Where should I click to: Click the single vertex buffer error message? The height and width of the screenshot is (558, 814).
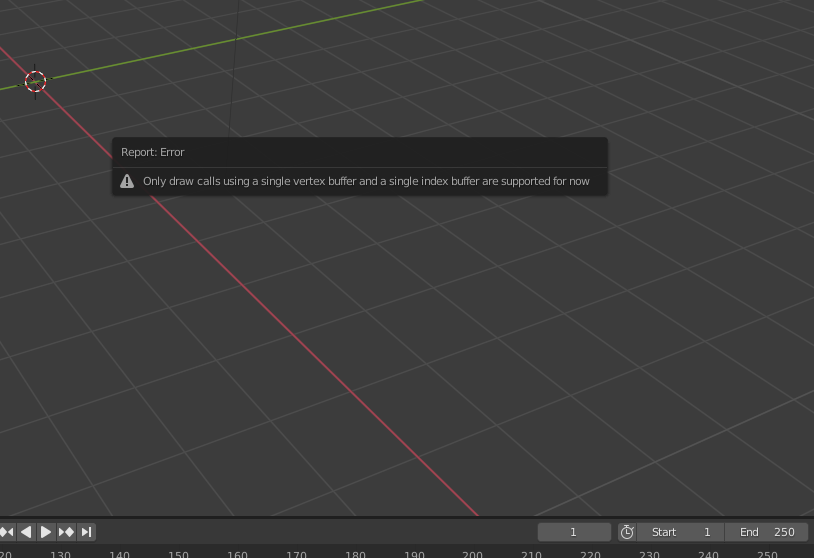coord(366,181)
